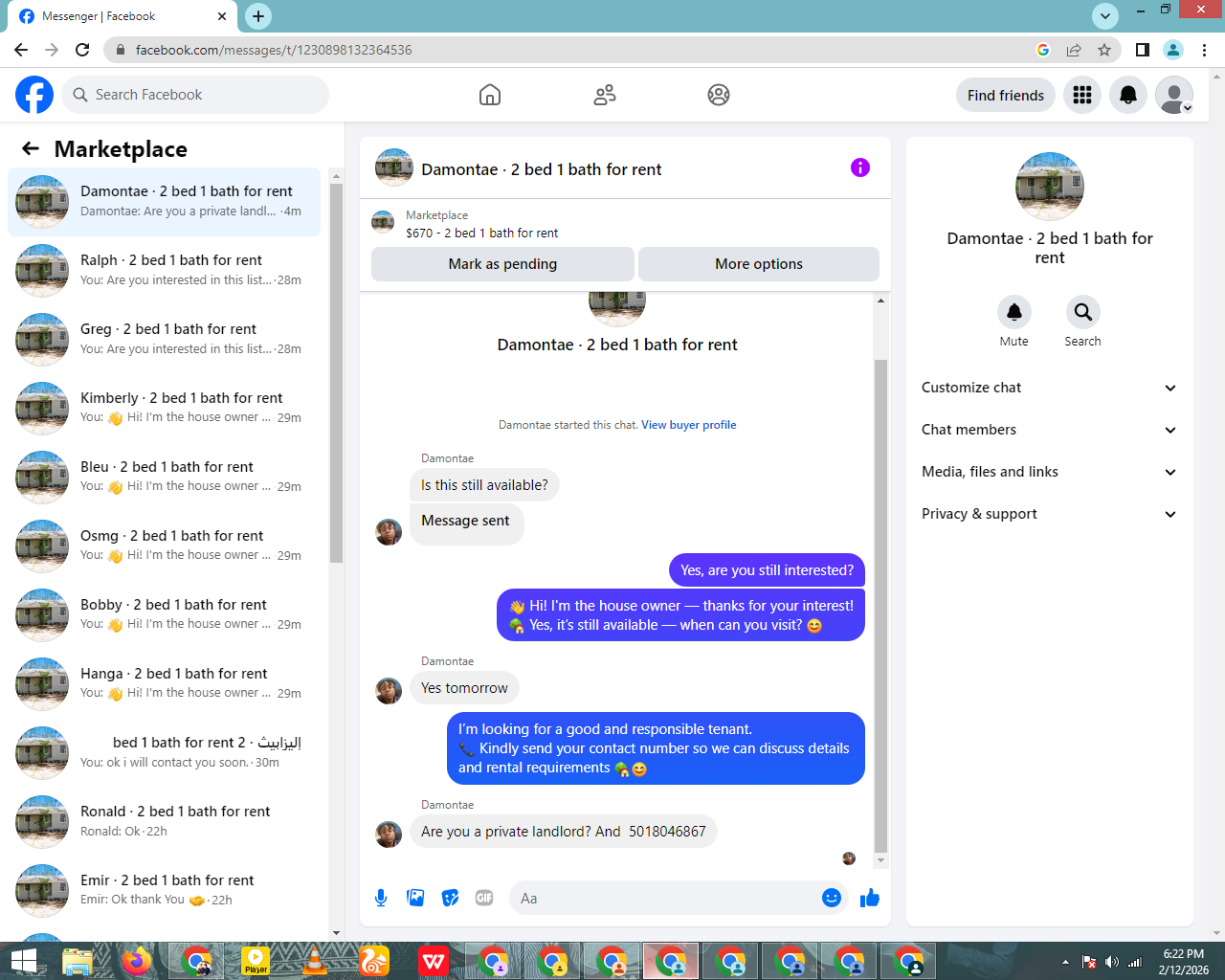Open Emir's conversation
1225x980 pixels.
[165, 890]
